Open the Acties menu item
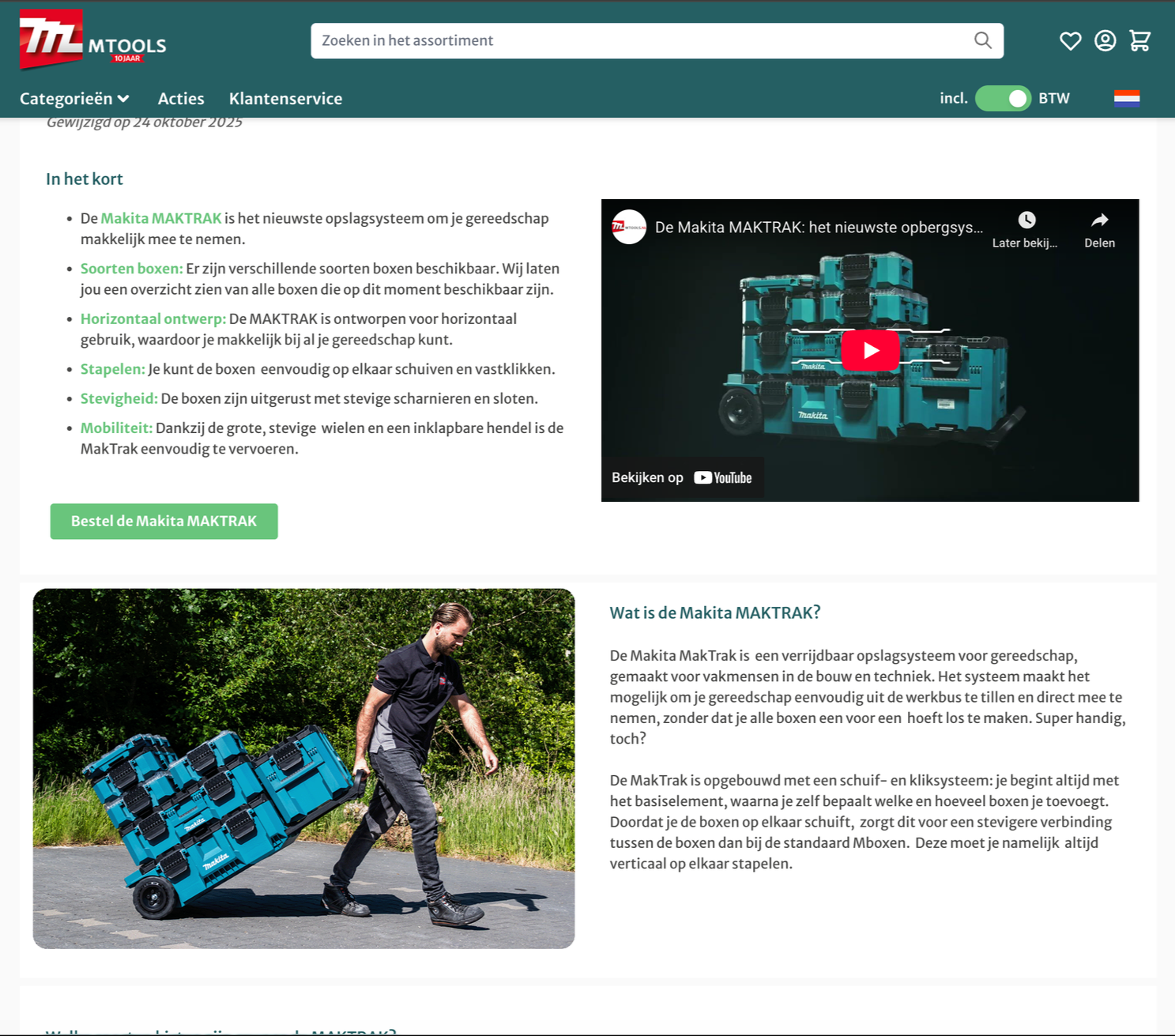The image size is (1175, 1036). [181, 99]
